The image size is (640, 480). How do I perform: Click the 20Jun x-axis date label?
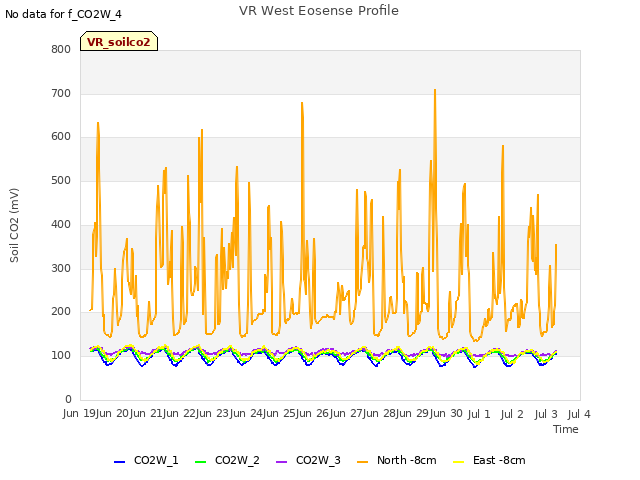click(x=131, y=414)
